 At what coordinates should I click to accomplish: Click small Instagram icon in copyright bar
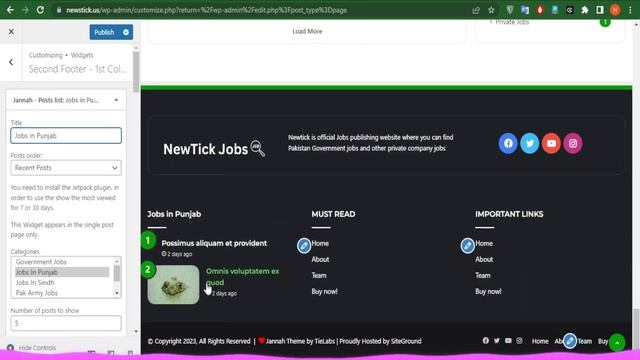[x=519, y=340]
